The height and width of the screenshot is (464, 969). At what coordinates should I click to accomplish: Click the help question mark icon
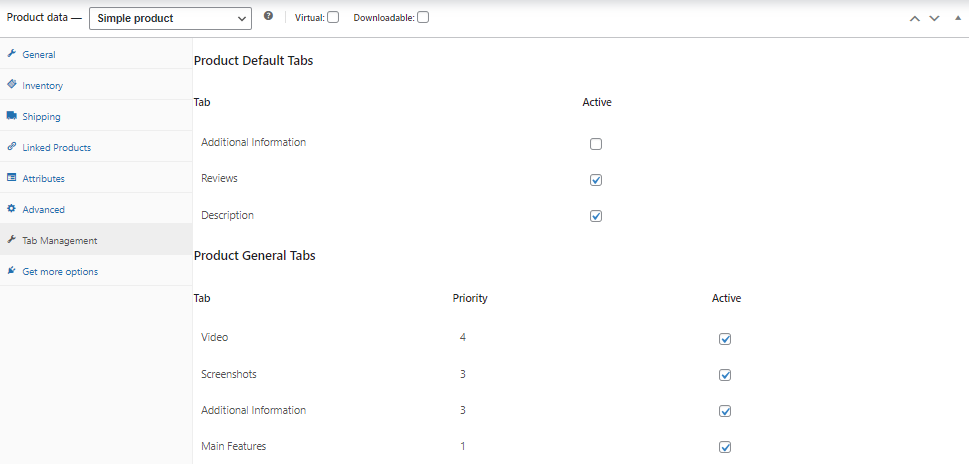(268, 17)
